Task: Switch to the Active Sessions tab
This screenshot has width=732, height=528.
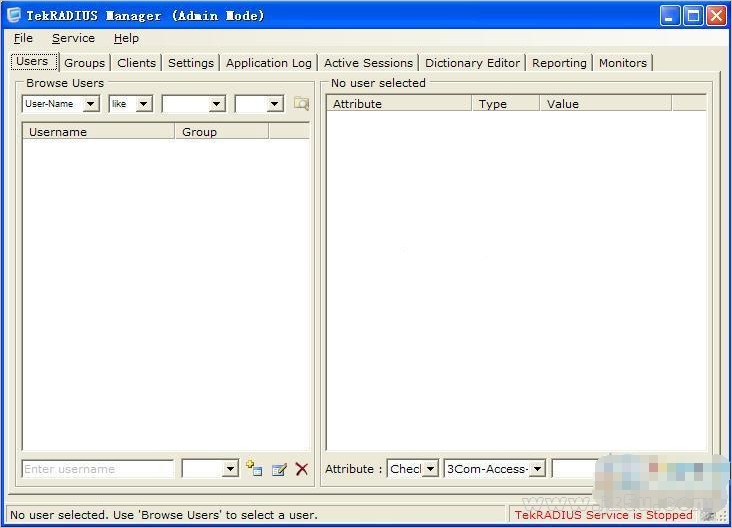Action: 368,63
